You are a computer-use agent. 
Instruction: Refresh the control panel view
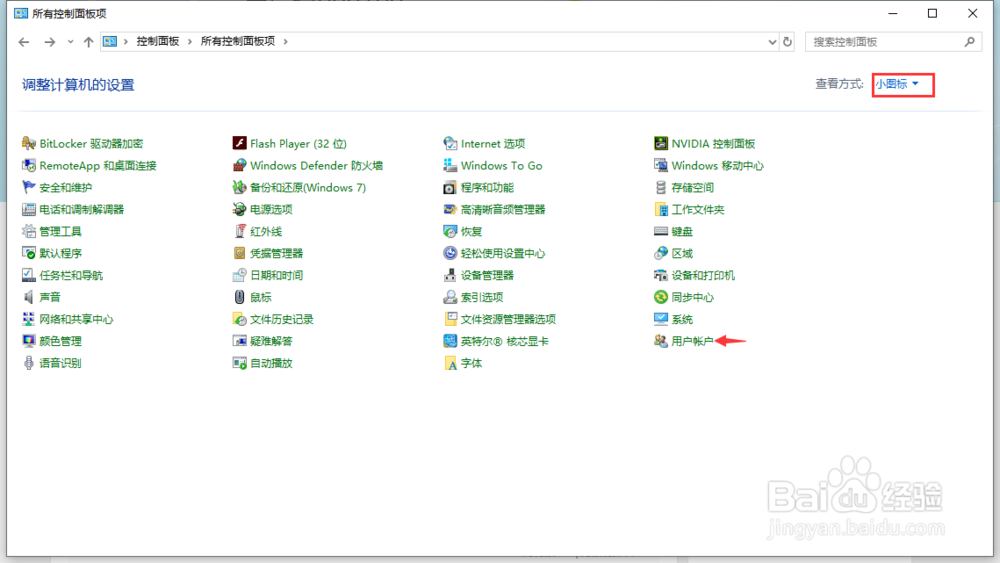coord(788,41)
